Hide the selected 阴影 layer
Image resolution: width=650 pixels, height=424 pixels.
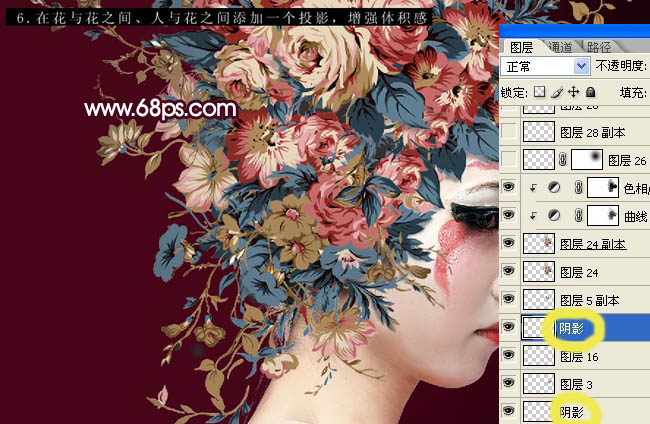coord(509,327)
